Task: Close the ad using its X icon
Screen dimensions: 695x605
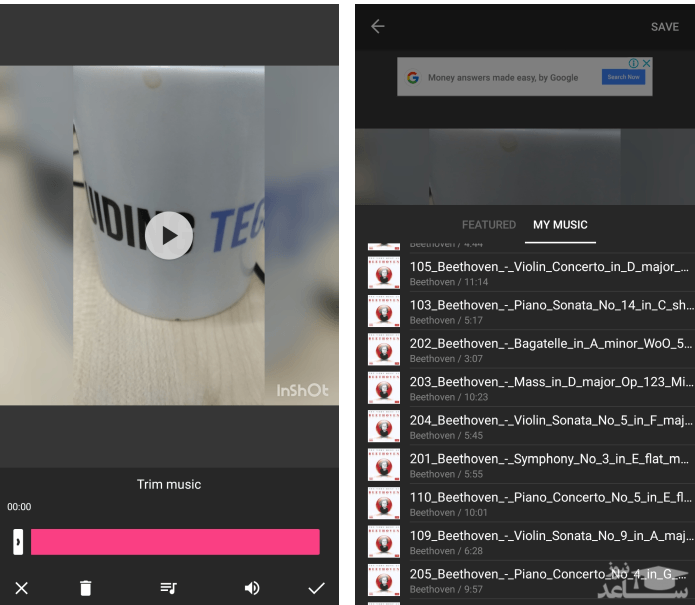Action: (646, 63)
